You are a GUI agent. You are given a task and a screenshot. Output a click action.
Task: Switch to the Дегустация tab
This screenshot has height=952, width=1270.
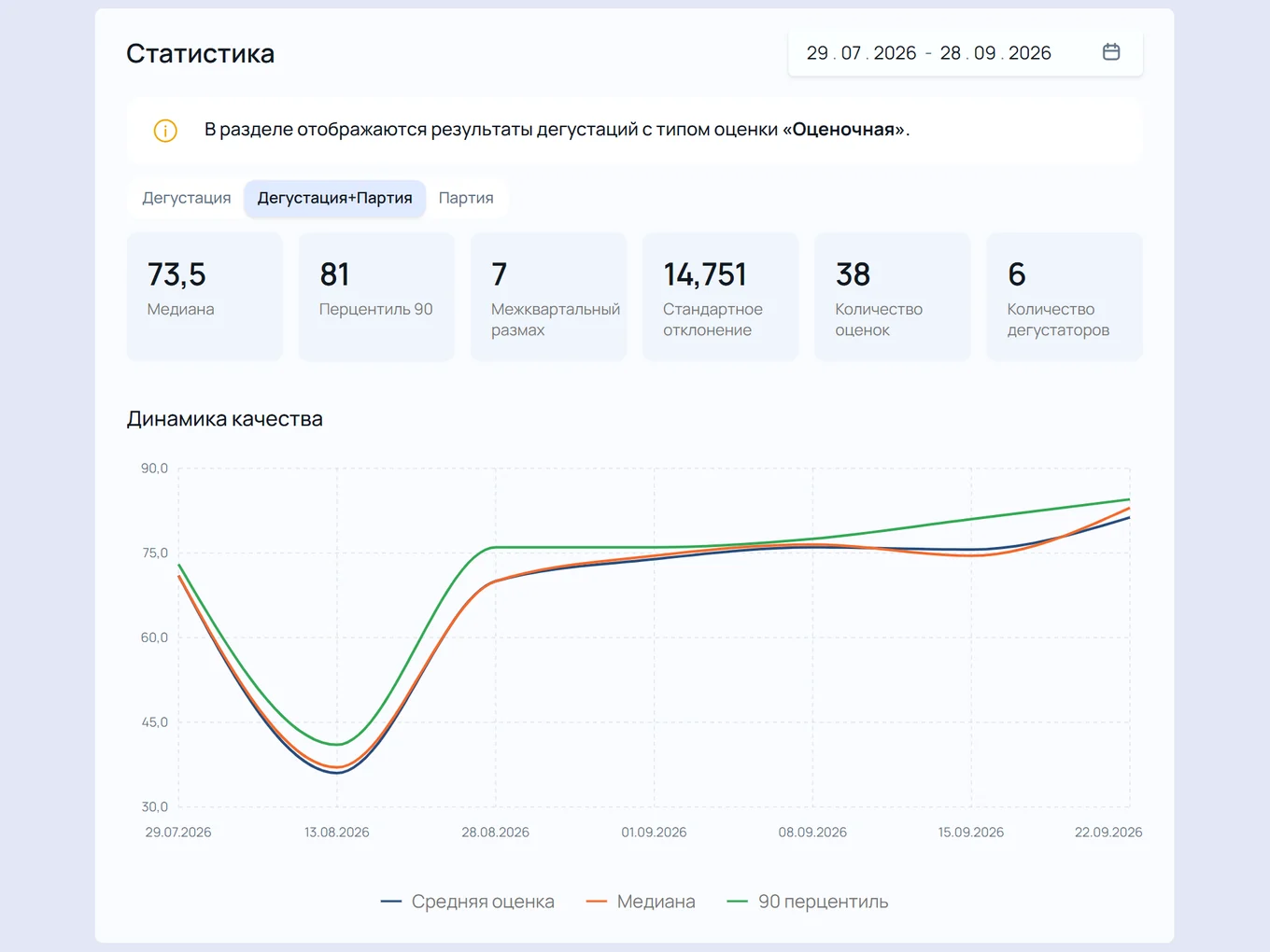pyautogui.click(x=187, y=198)
